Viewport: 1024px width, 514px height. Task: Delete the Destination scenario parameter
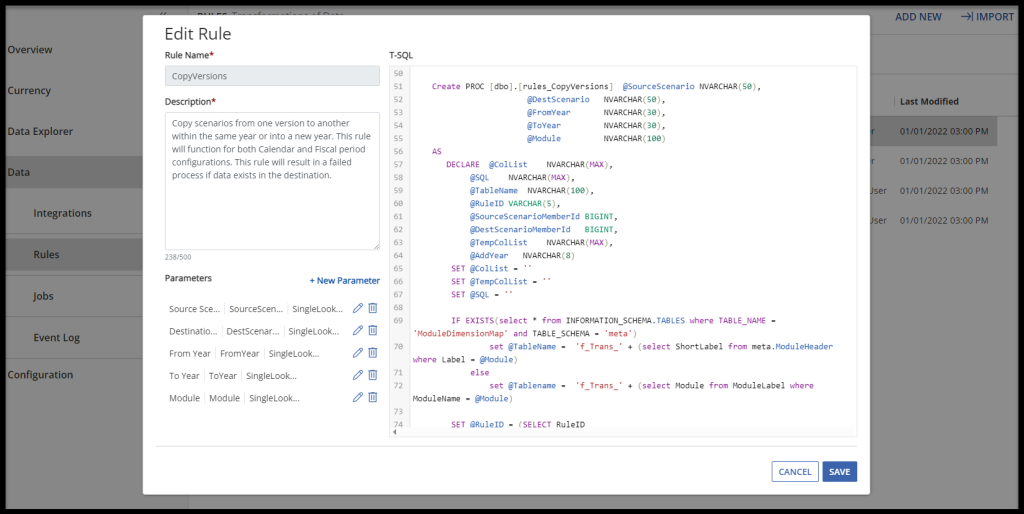click(x=373, y=331)
